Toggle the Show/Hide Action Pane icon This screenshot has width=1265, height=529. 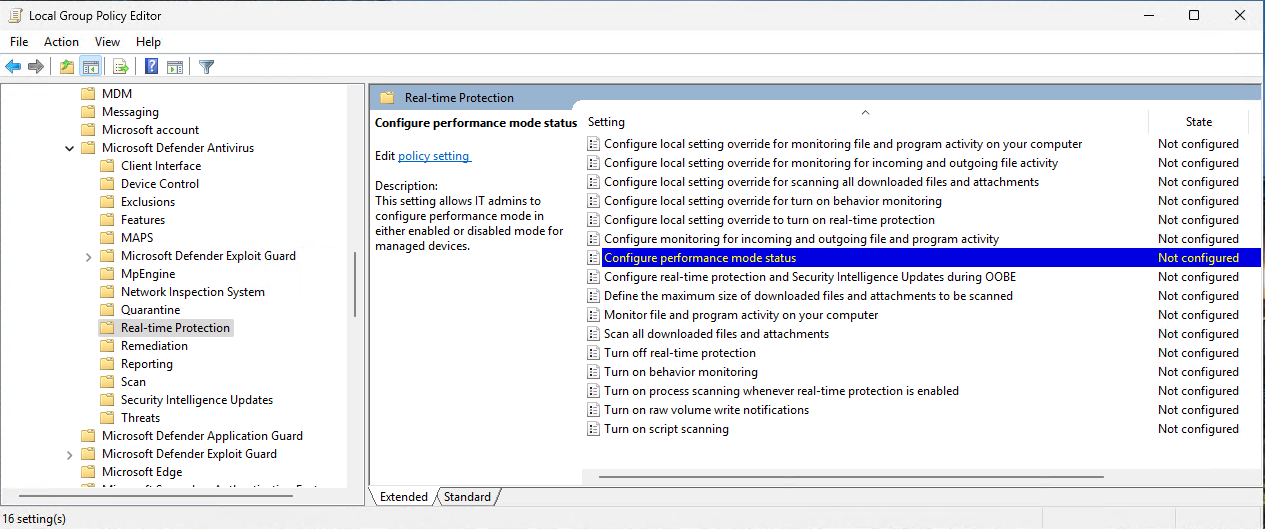point(175,67)
